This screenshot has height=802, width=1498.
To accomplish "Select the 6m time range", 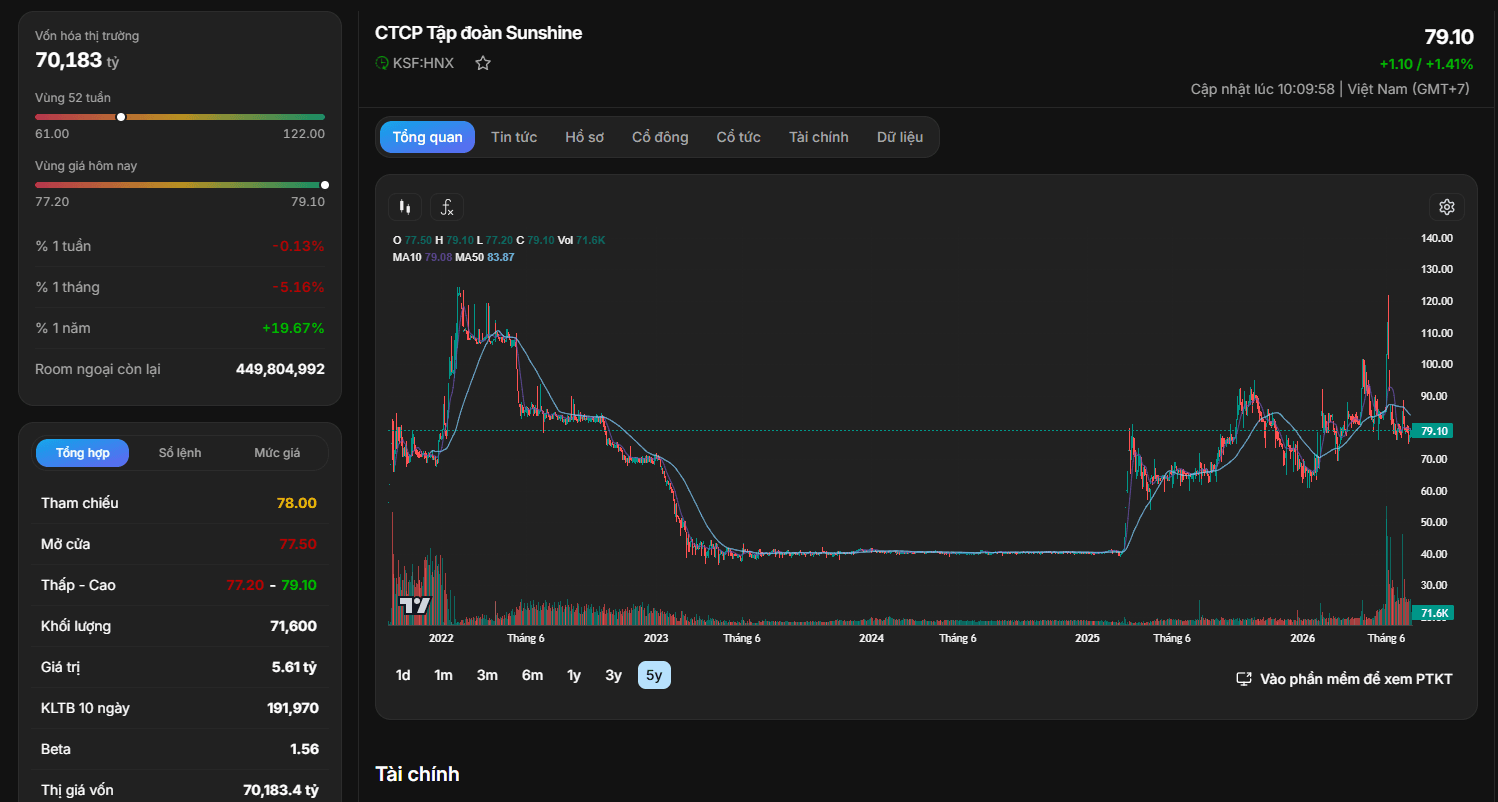I will click(x=532, y=675).
